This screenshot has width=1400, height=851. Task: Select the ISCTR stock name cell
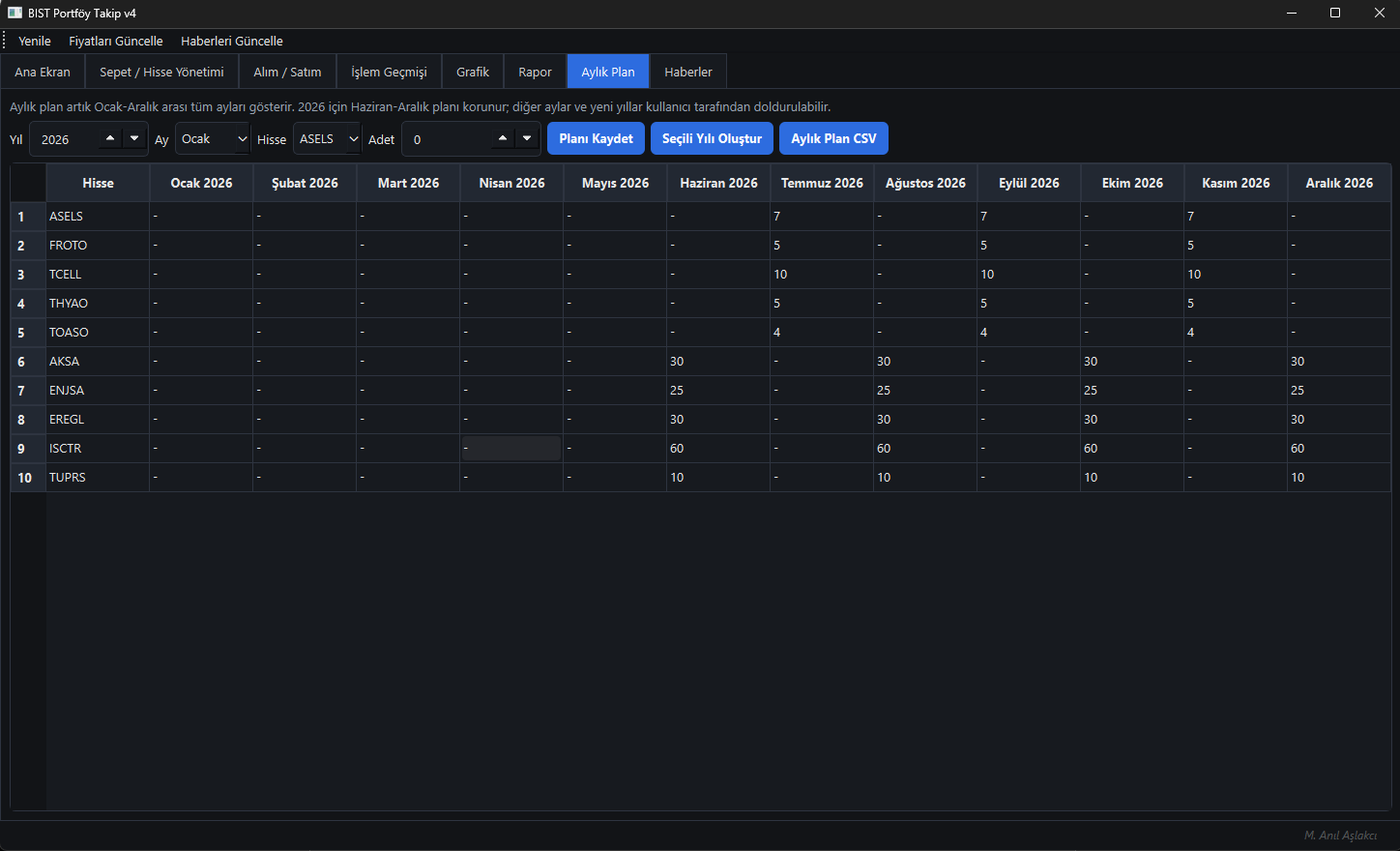(98, 449)
